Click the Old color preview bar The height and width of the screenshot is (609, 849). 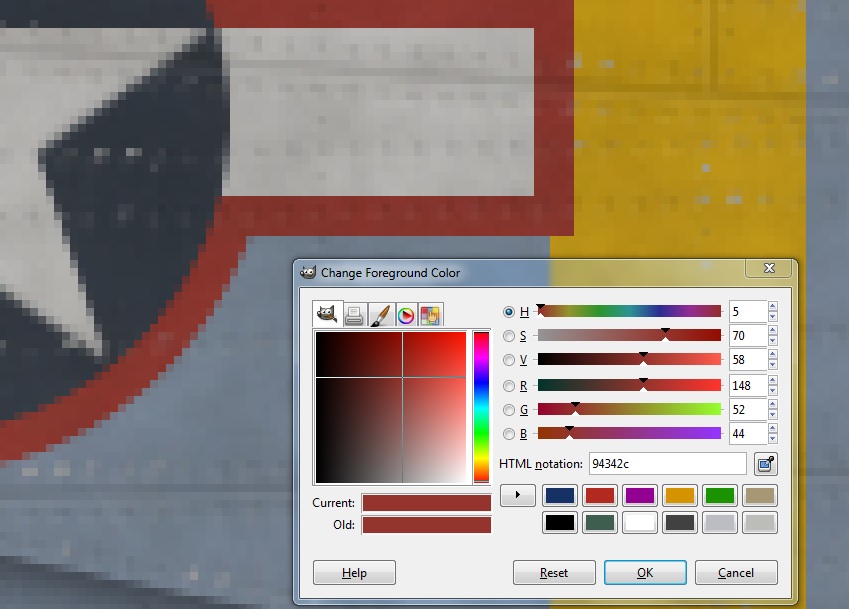(x=427, y=525)
